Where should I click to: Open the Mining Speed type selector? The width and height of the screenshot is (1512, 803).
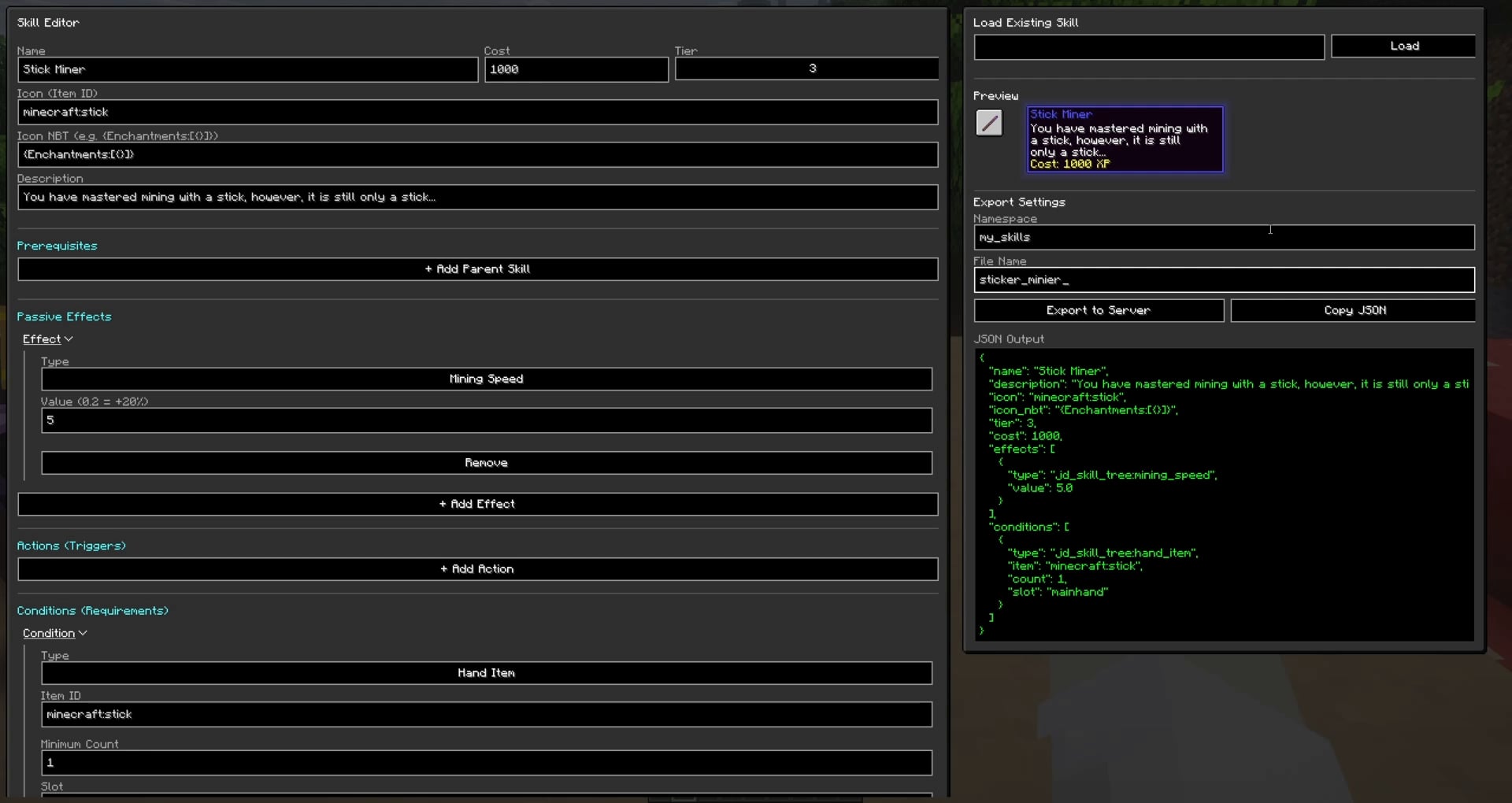point(486,379)
